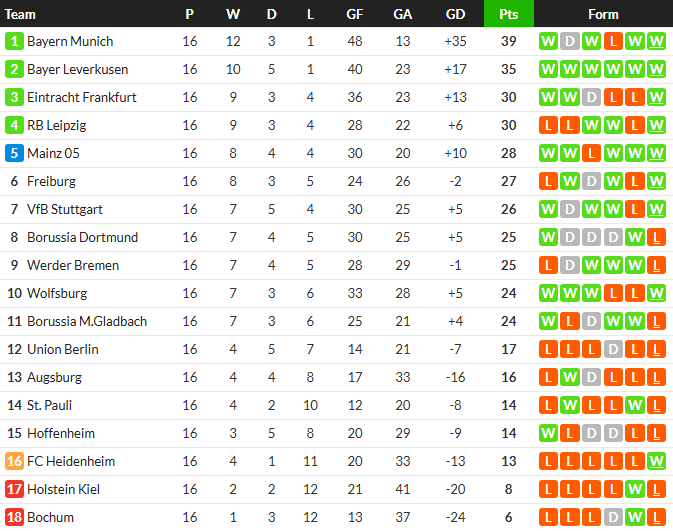Open the St. Pauli team link

[x=50, y=405]
